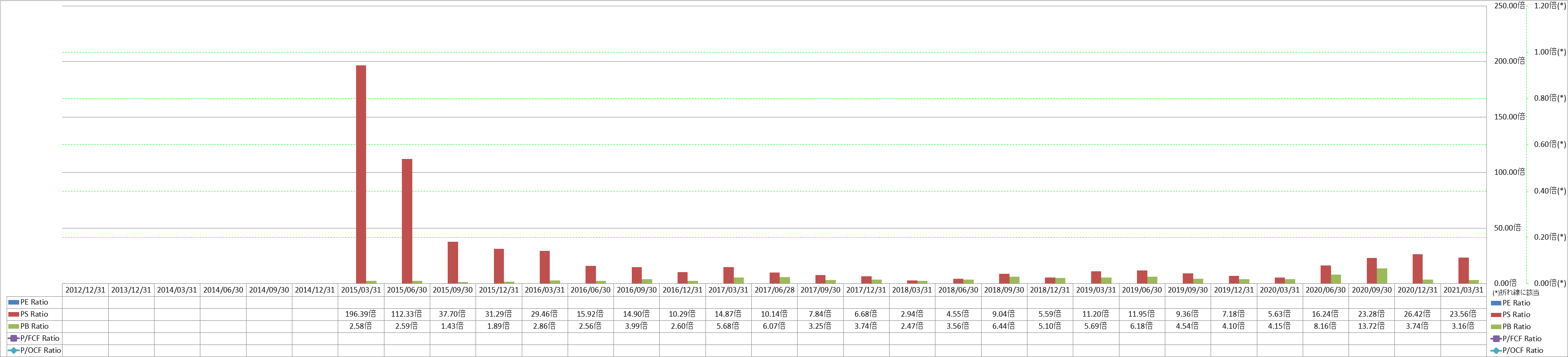The image size is (1568, 357).
Task: Click the 37.70倍 PS Ratio cell
Action: click(x=453, y=315)
